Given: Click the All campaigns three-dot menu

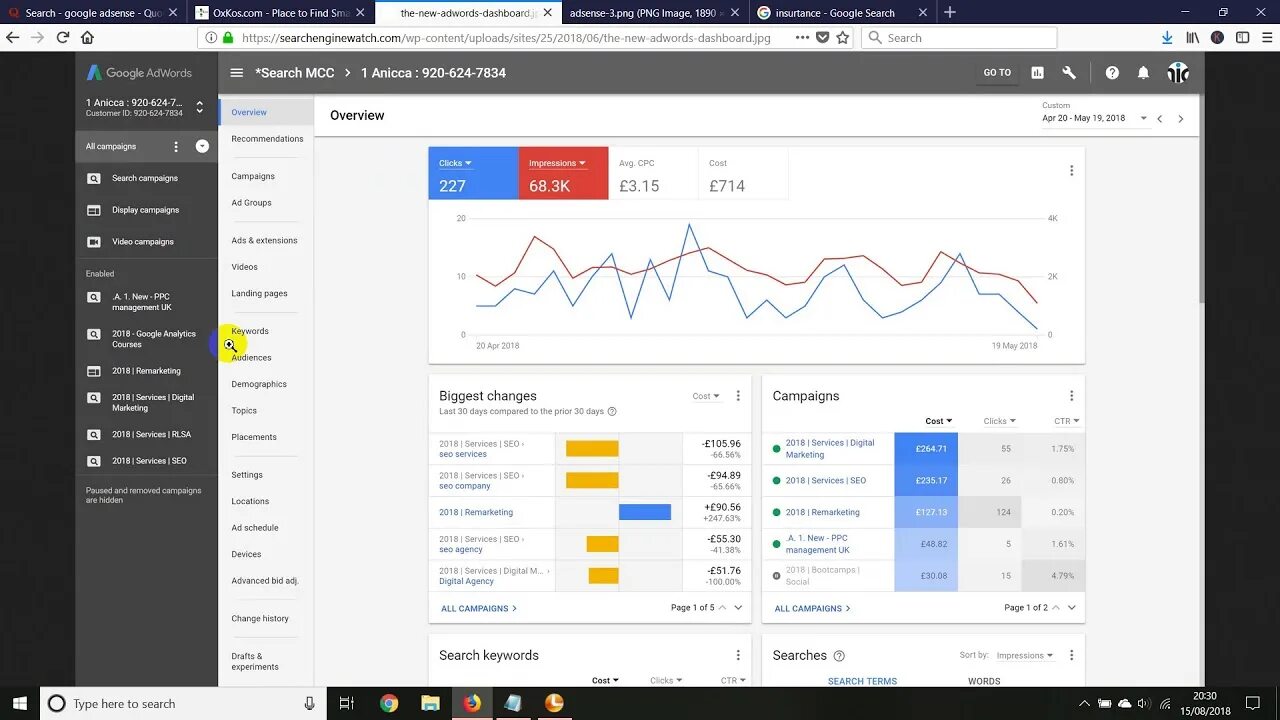Looking at the screenshot, I should click(176, 146).
